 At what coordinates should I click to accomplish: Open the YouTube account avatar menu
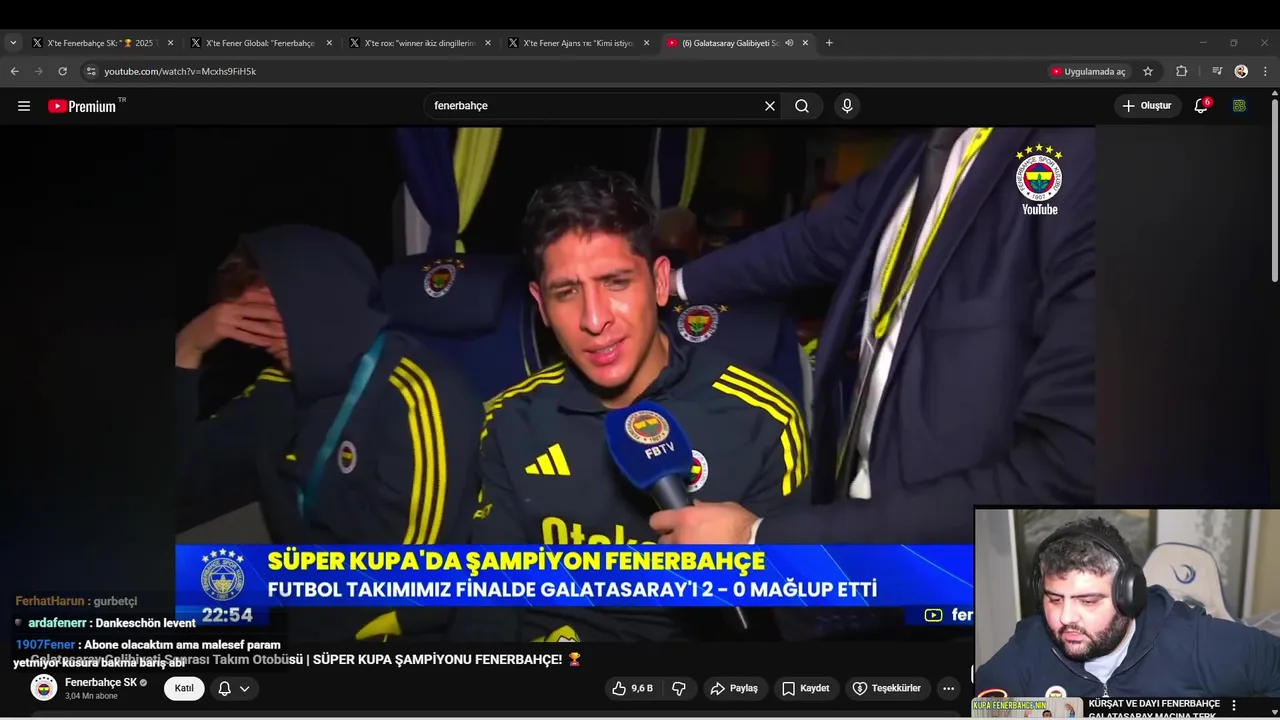(x=1239, y=106)
